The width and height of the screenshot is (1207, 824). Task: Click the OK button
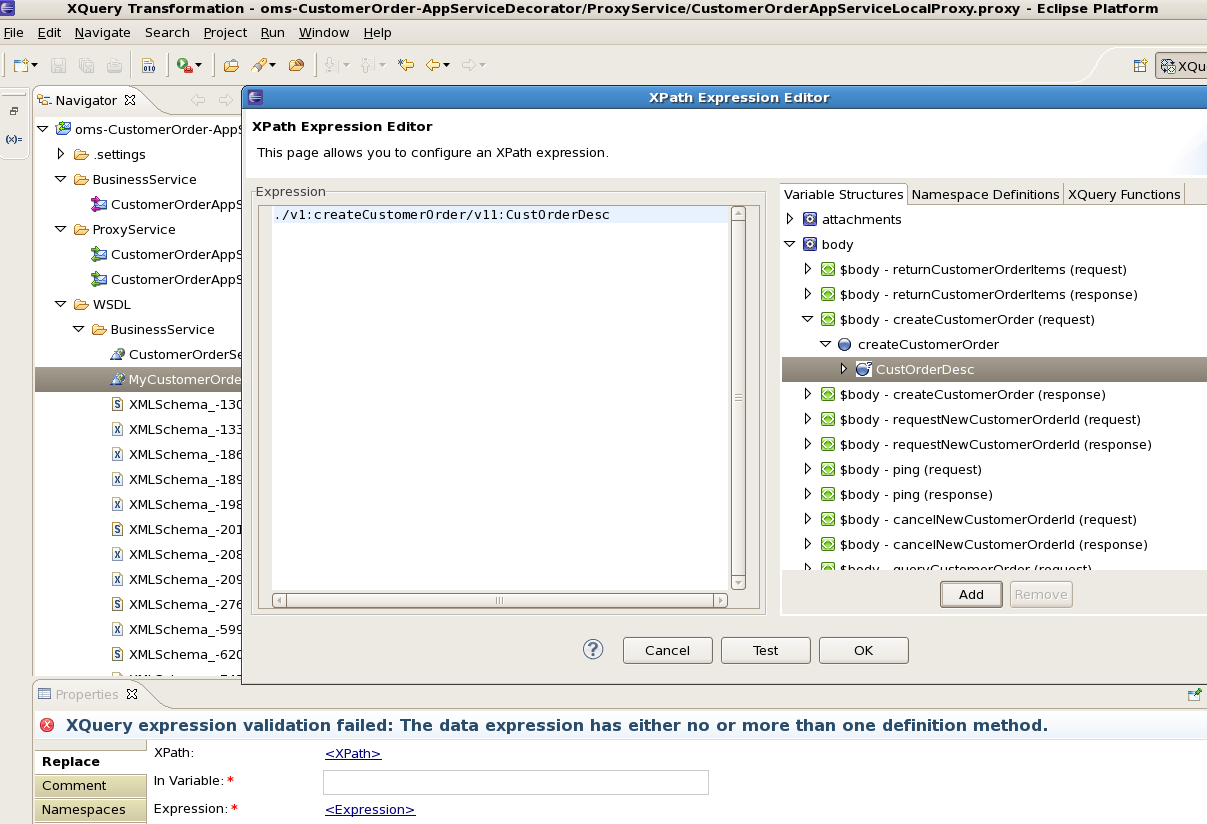pyautogui.click(x=863, y=650)
